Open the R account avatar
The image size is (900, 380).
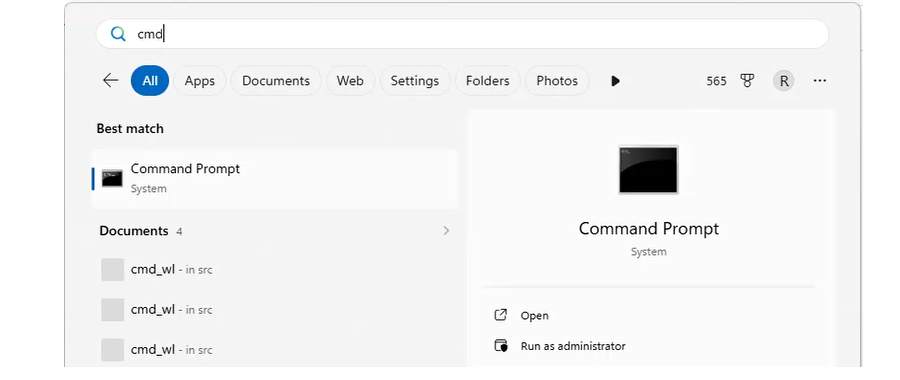[784, 81]
